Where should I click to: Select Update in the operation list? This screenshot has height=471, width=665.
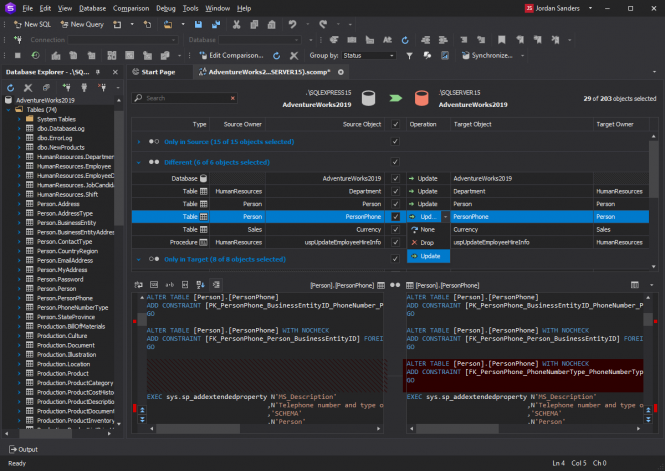[428, 256]
